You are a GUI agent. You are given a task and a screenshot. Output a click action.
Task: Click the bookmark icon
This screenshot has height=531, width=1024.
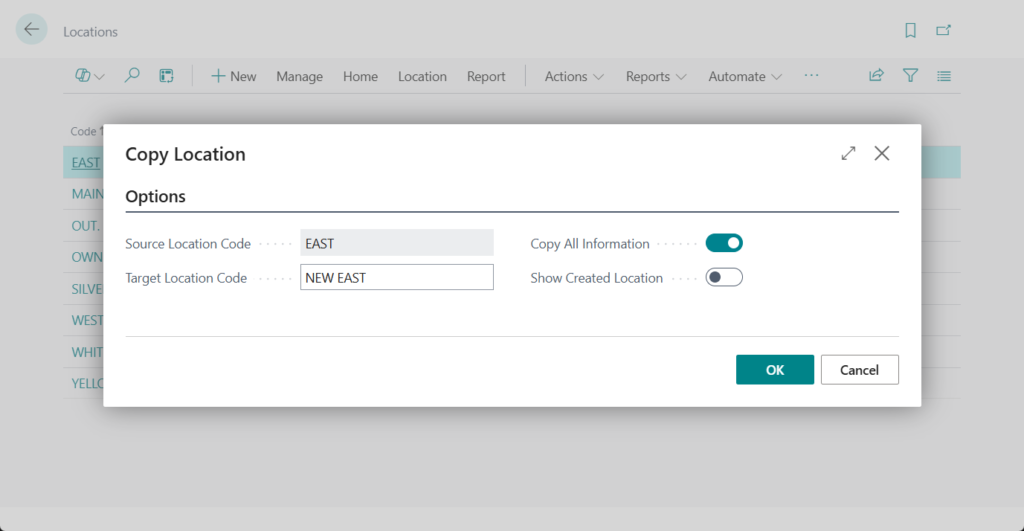coord(910,31)
